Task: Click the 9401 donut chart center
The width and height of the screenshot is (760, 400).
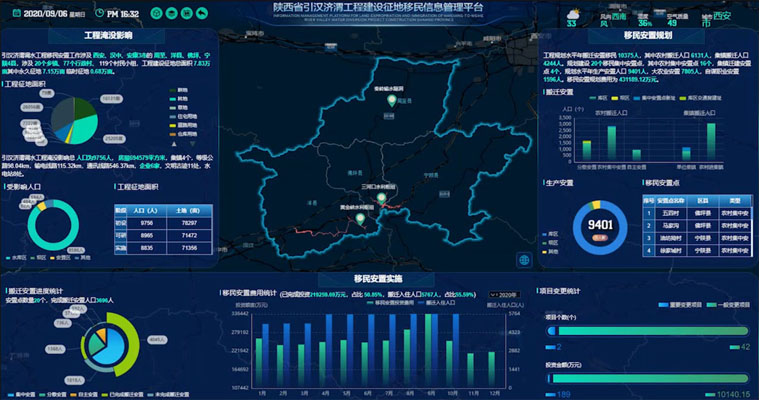Action: point(600,225)
